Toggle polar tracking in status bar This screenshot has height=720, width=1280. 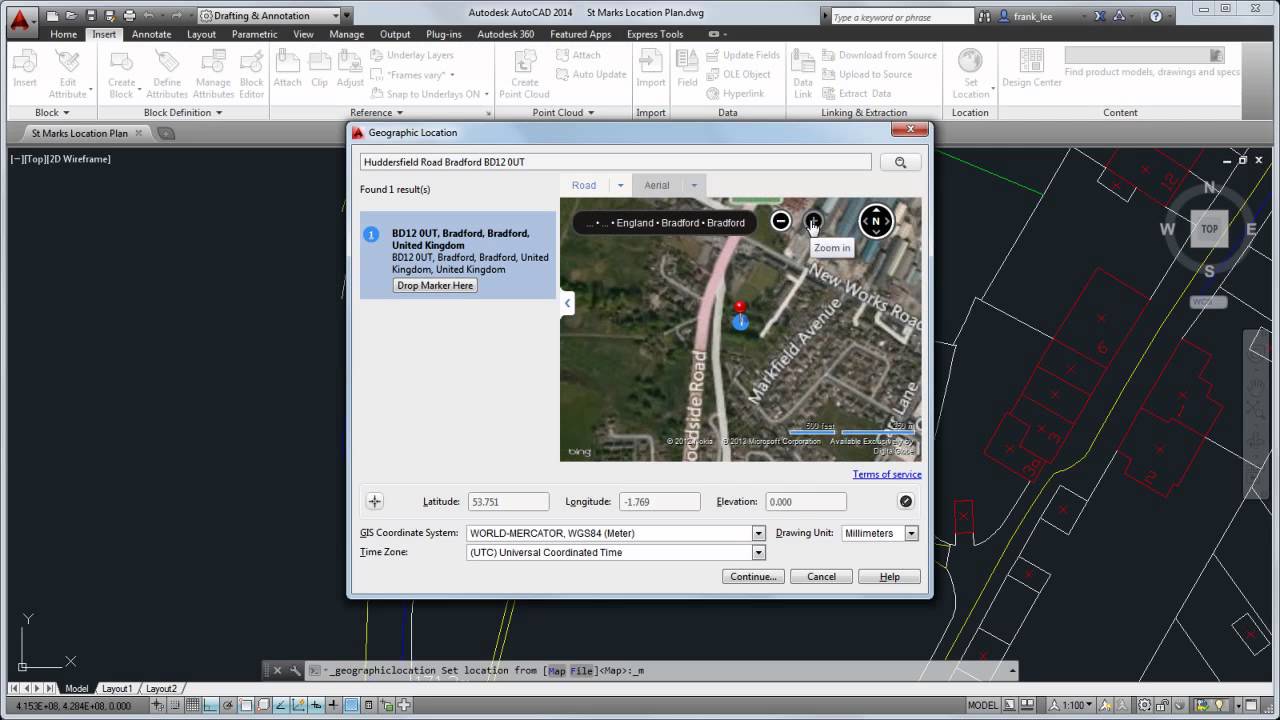click(227, 705)
